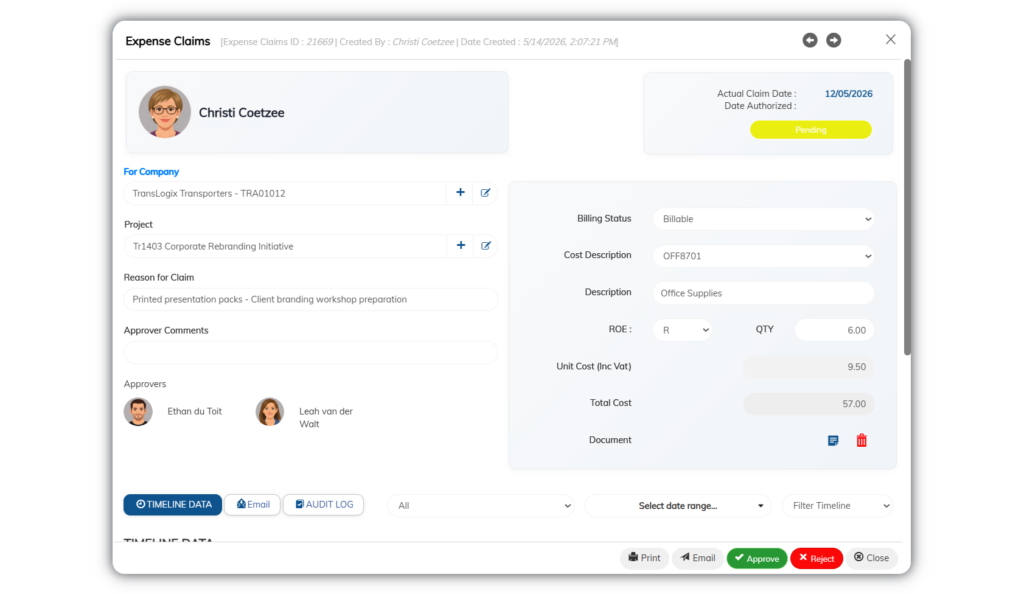1024x594 pixels.
Task: Click the Reason for Claim field
Action: [x=311, y=299]
